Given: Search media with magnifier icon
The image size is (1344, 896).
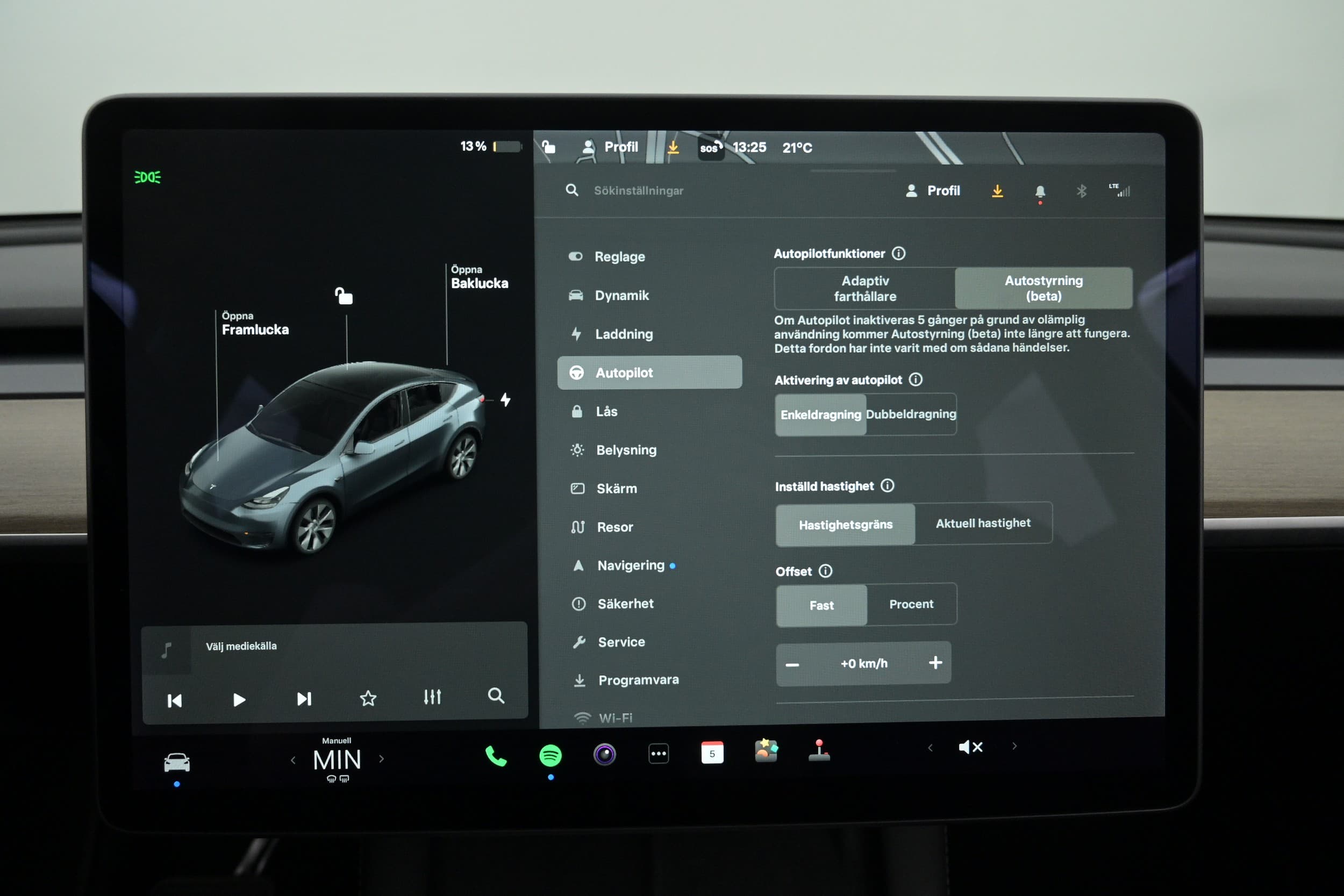Looking at the screenshot, I should (496, 696).
